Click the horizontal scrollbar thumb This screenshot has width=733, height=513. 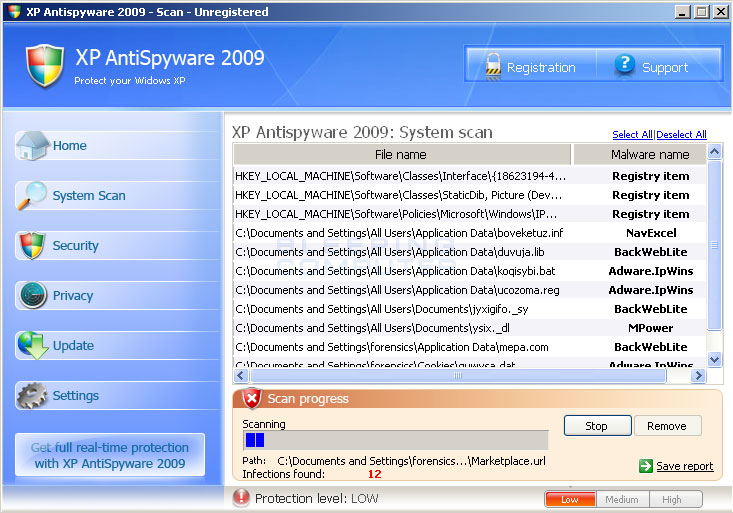(x=458, y=375)
